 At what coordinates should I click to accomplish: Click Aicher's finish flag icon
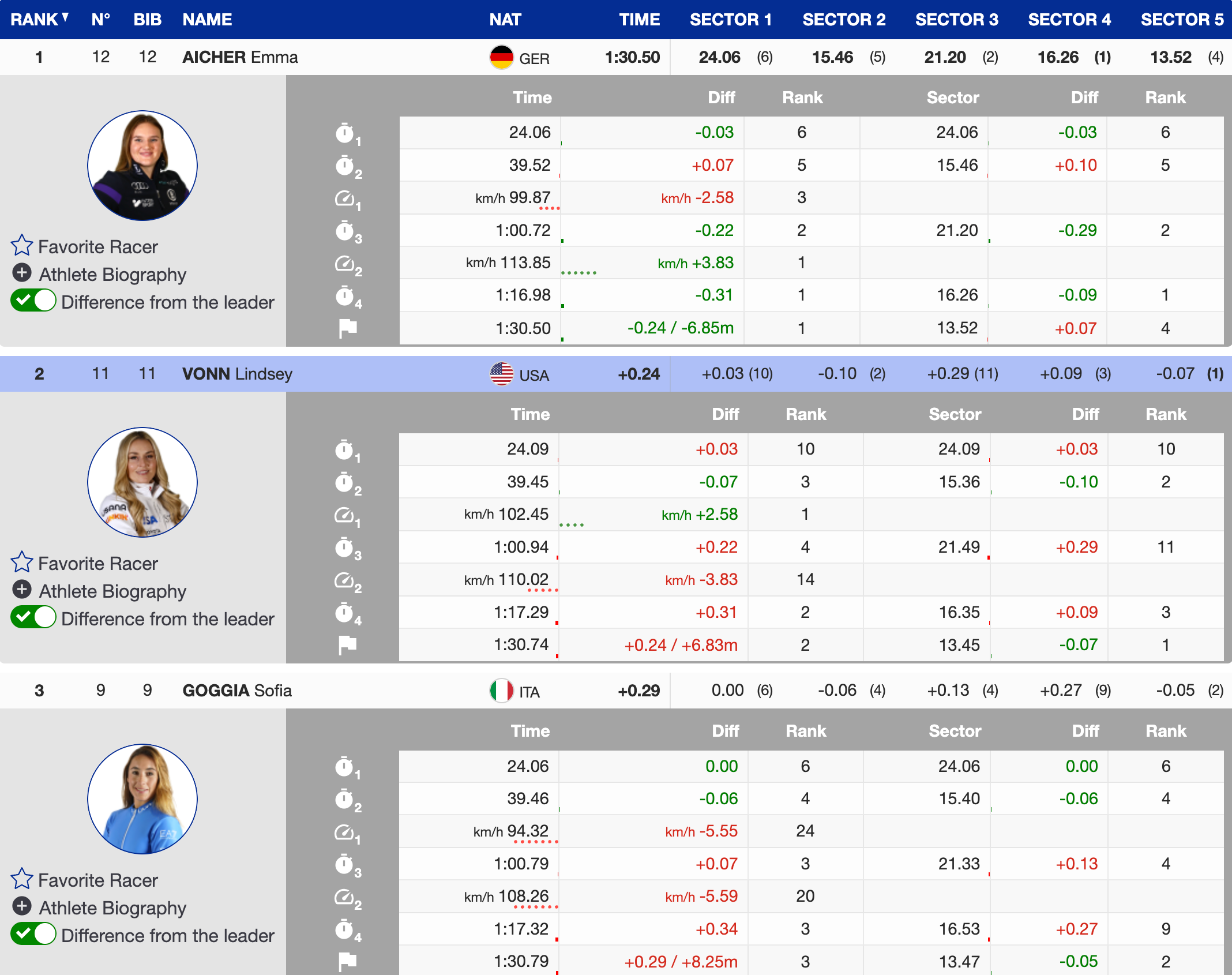click(x=347, y=328)
